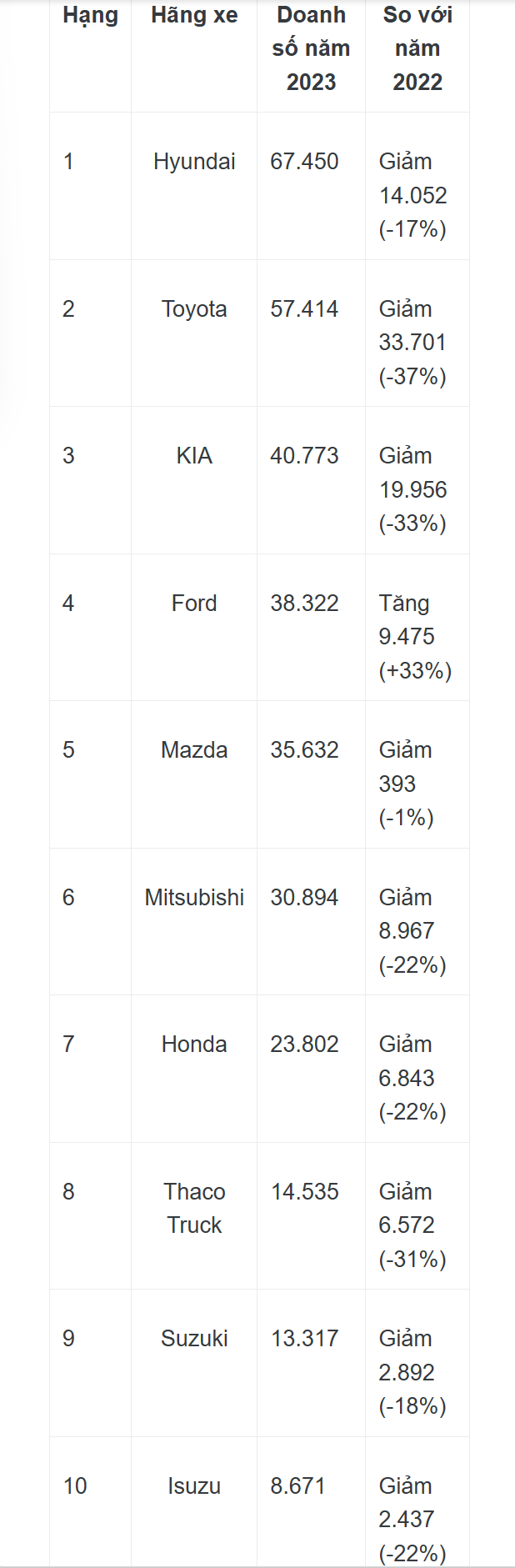Select the Hyundai brand cell
The width and height of the screenshot is (515, 1568).
194,162
